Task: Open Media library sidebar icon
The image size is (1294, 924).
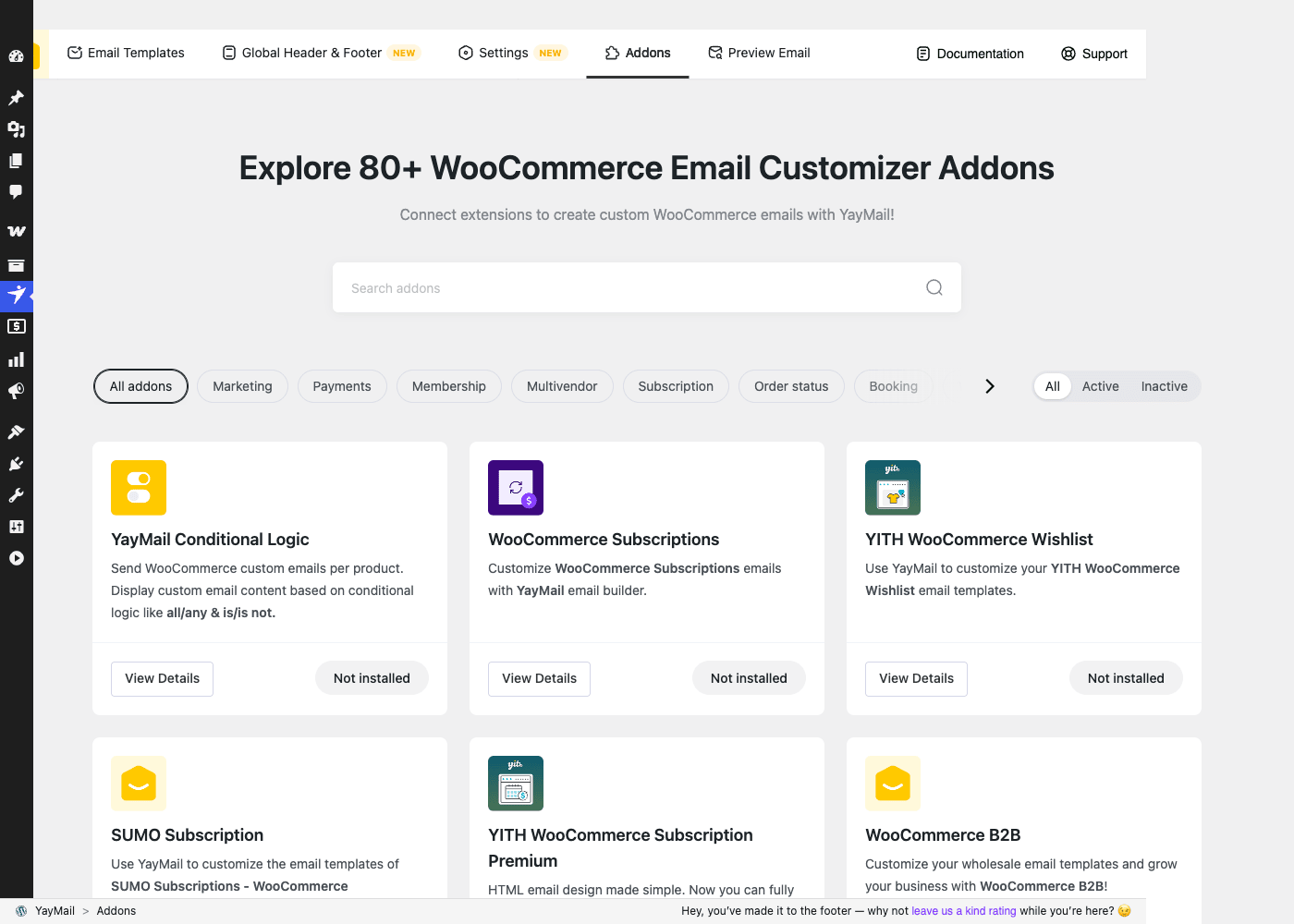Action: tap(16, 129)
